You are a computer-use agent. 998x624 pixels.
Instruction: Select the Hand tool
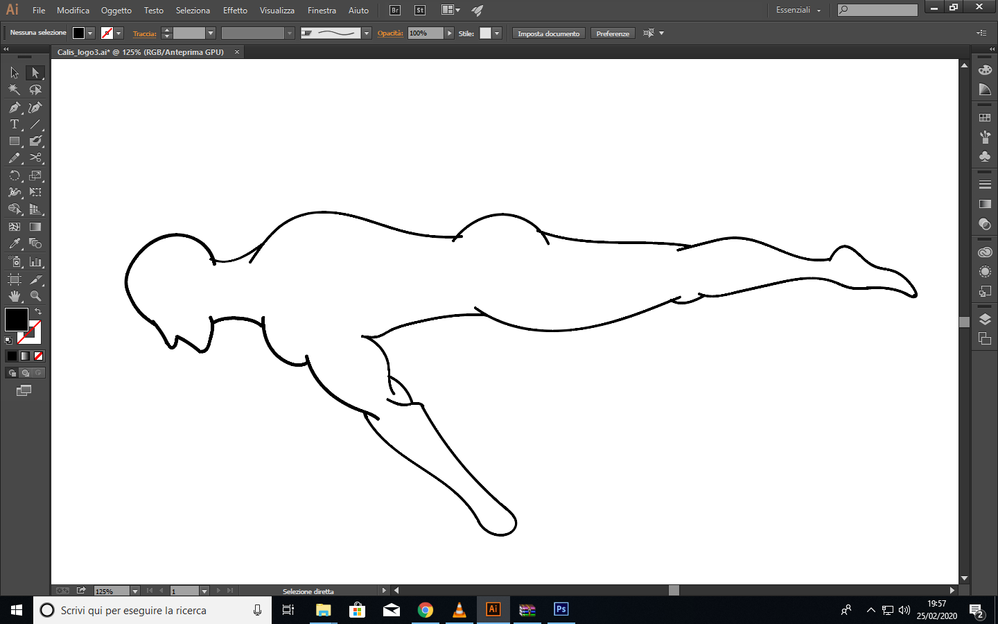(x=14, y=296)
